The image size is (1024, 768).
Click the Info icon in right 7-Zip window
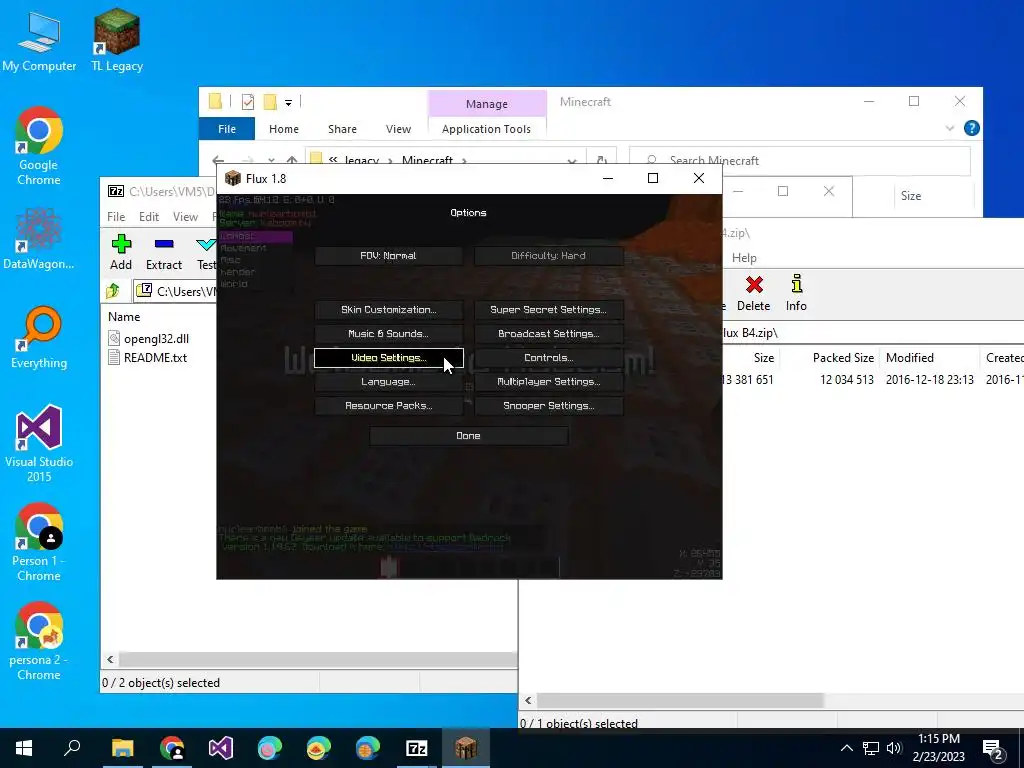point(796,293)
